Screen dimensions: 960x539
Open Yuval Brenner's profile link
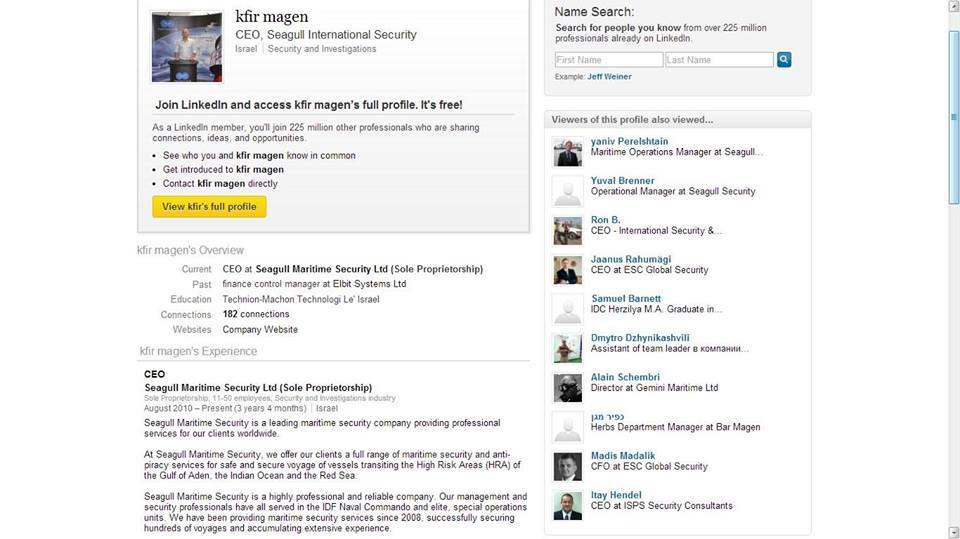pos(622,181)
